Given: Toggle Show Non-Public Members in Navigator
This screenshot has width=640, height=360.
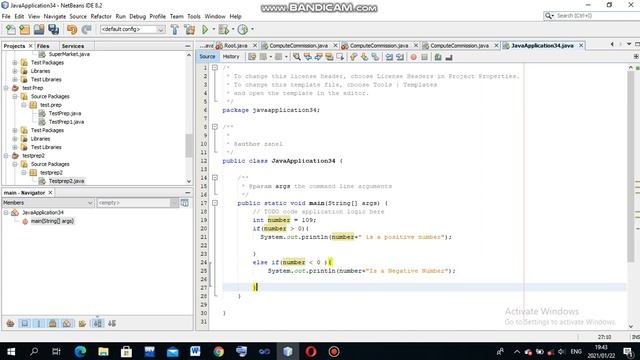Looking at the screenshot, I should [x=53, y=324].
